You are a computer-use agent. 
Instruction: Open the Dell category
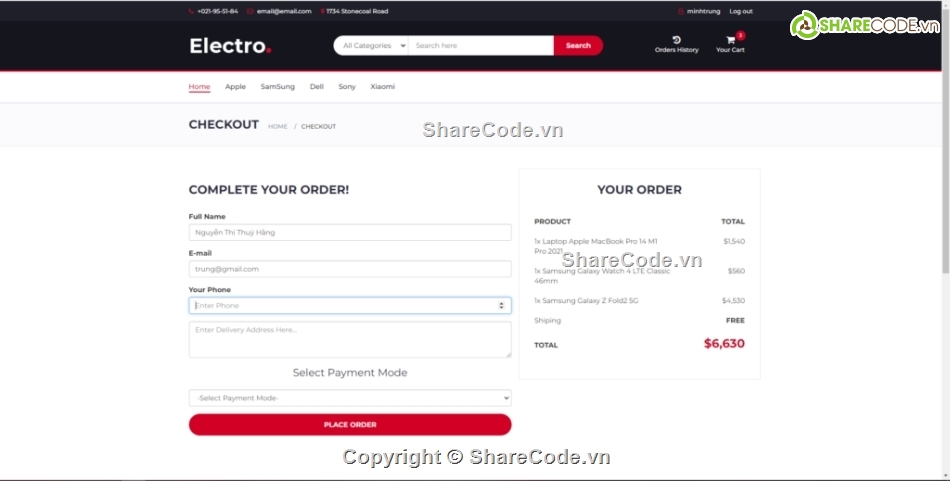(317, 87)
